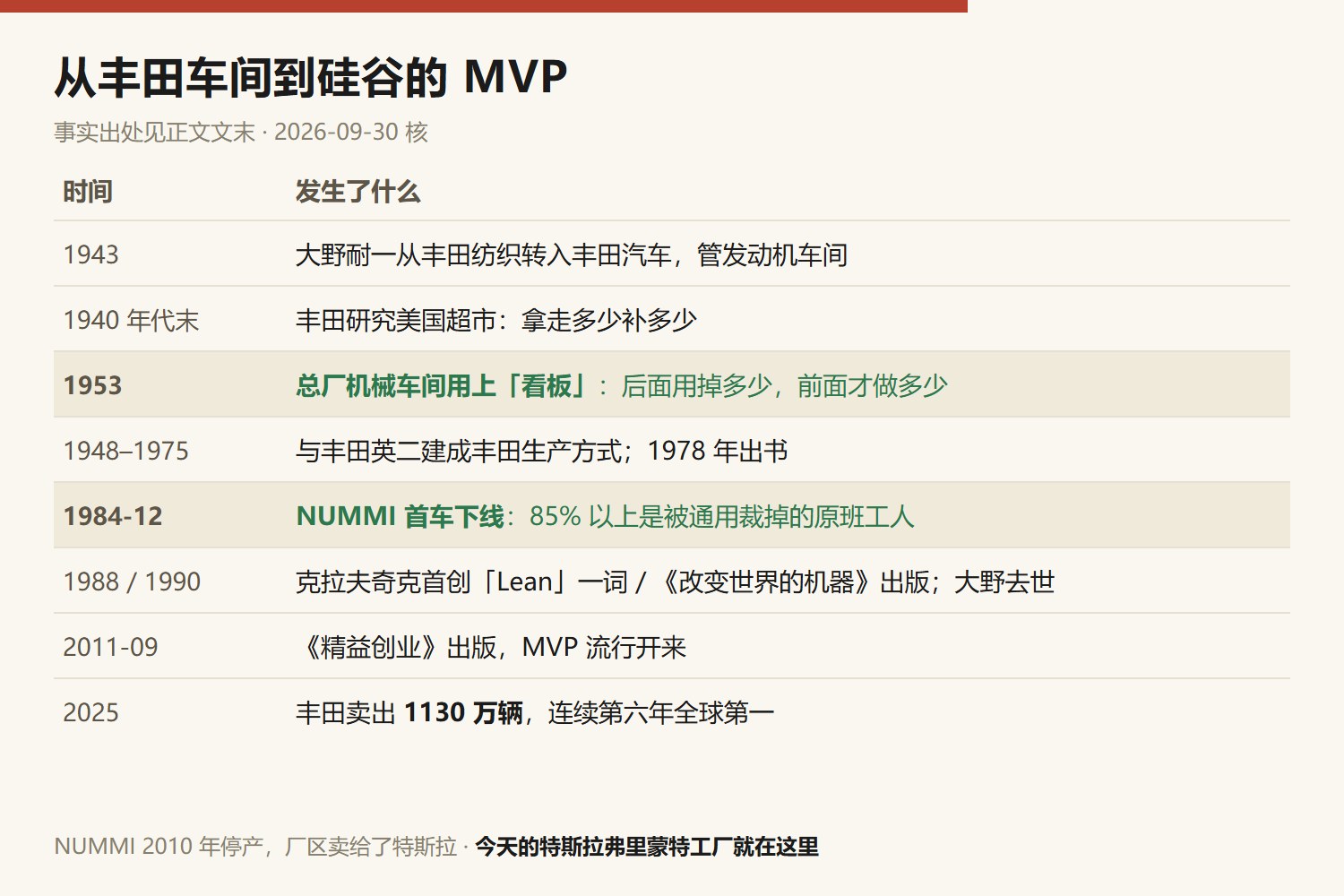Select the highlighted 1953 row year
Image resolution: width=1344 pixels, height=896 pixels.
[x=92, y=385]
